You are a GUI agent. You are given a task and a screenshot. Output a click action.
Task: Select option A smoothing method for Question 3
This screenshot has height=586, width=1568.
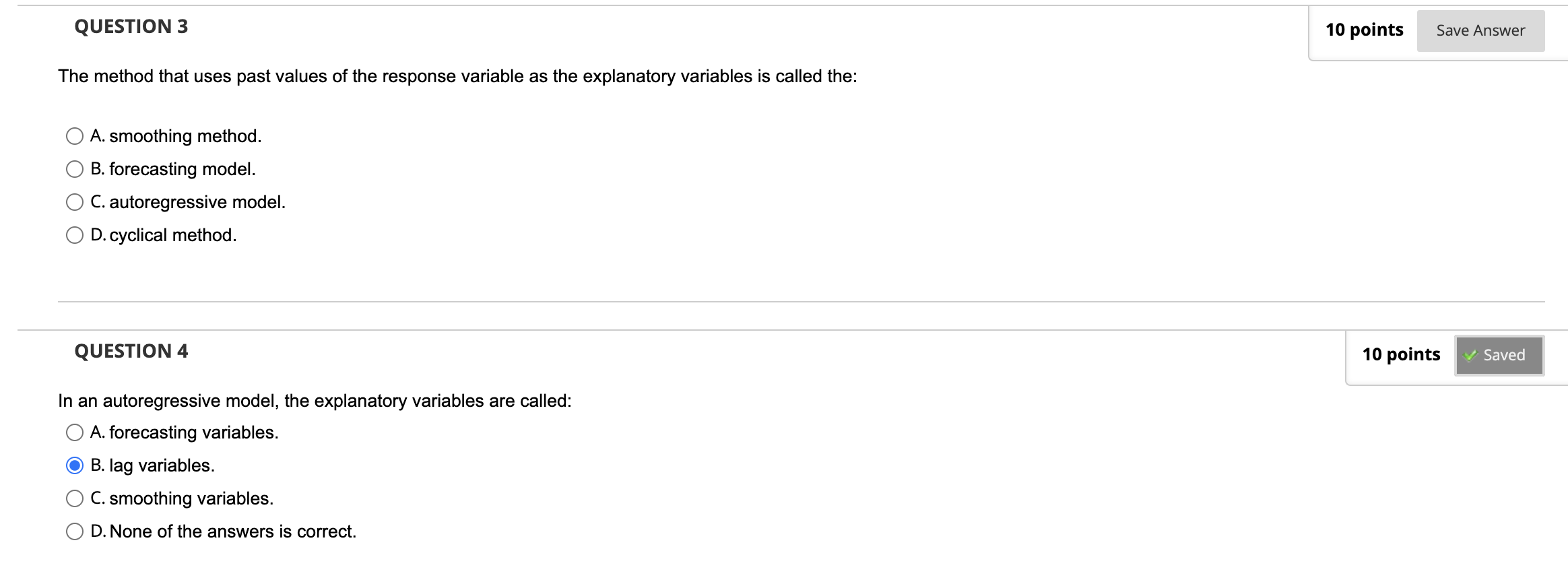(x=74, y=136)
